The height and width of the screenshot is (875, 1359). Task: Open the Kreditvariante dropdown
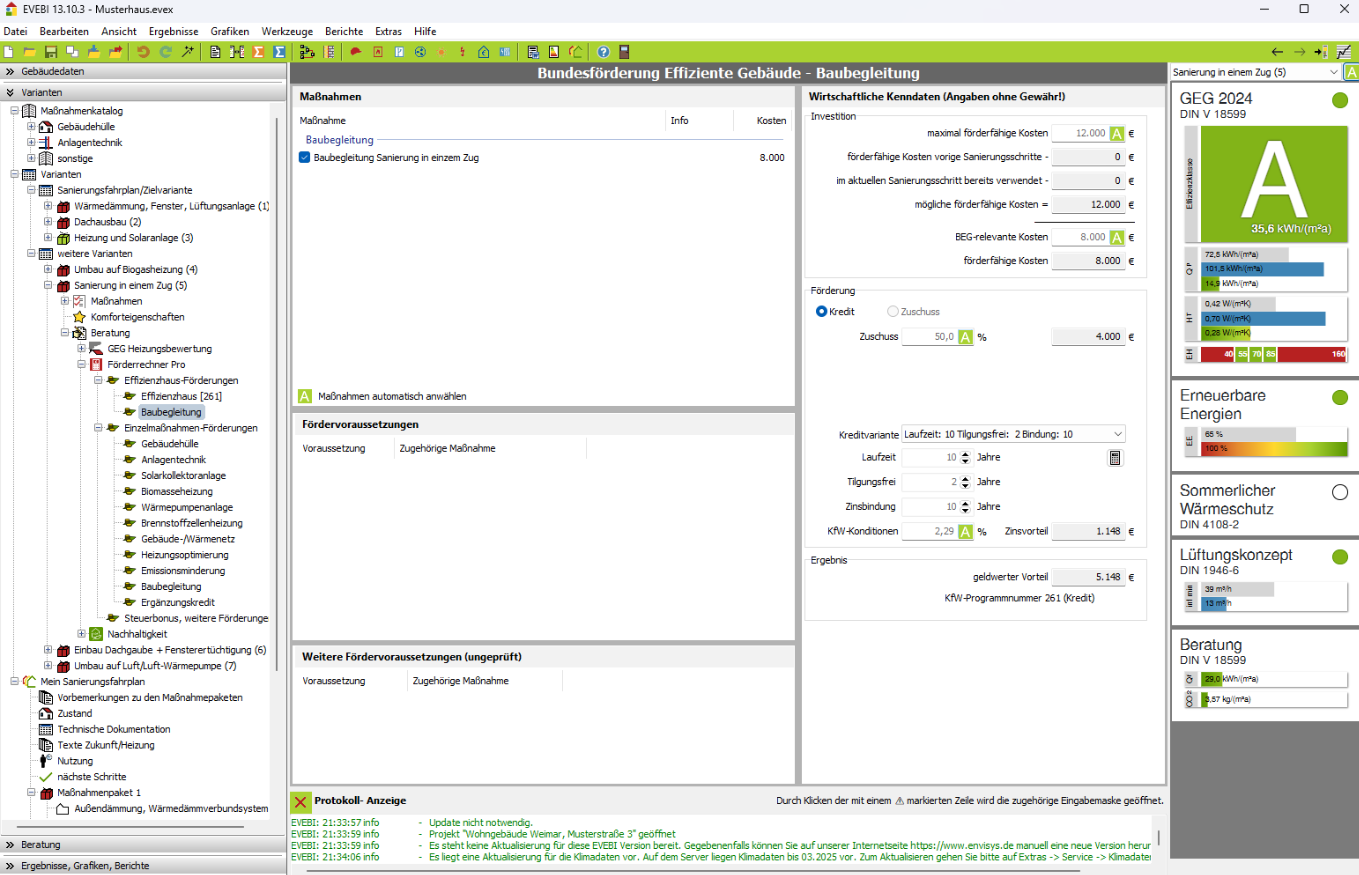pos(1117,434)
